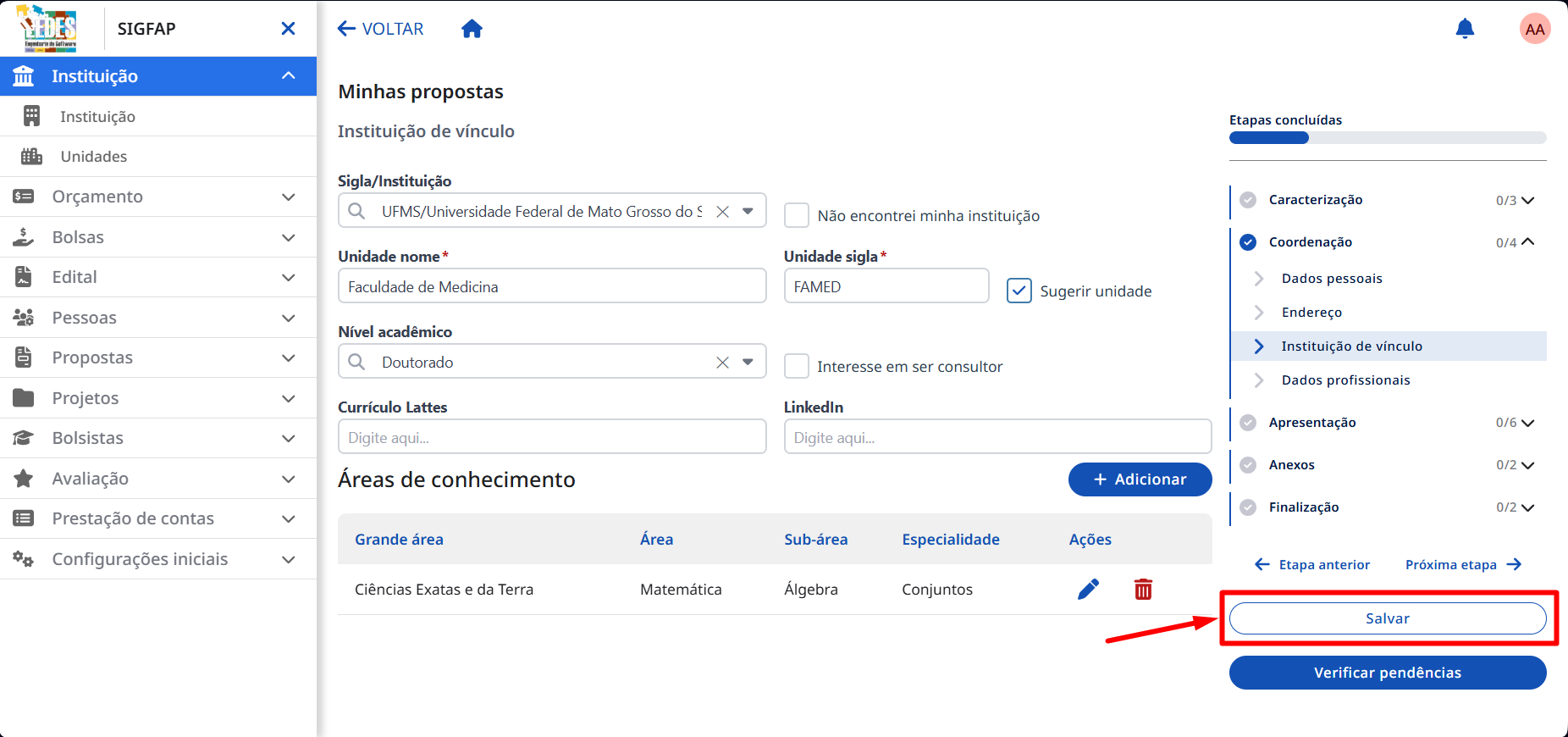
Task: Click the search icon in Nível acadêmico field
Action: (357, 362)
